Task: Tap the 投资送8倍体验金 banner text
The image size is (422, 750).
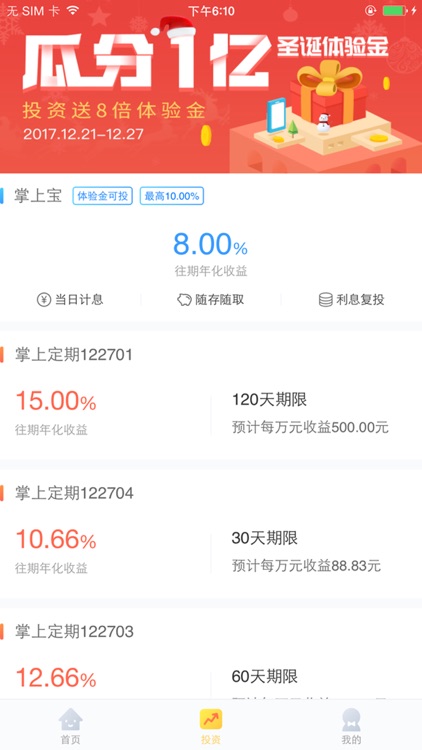Action: click(x=114, y=110)
